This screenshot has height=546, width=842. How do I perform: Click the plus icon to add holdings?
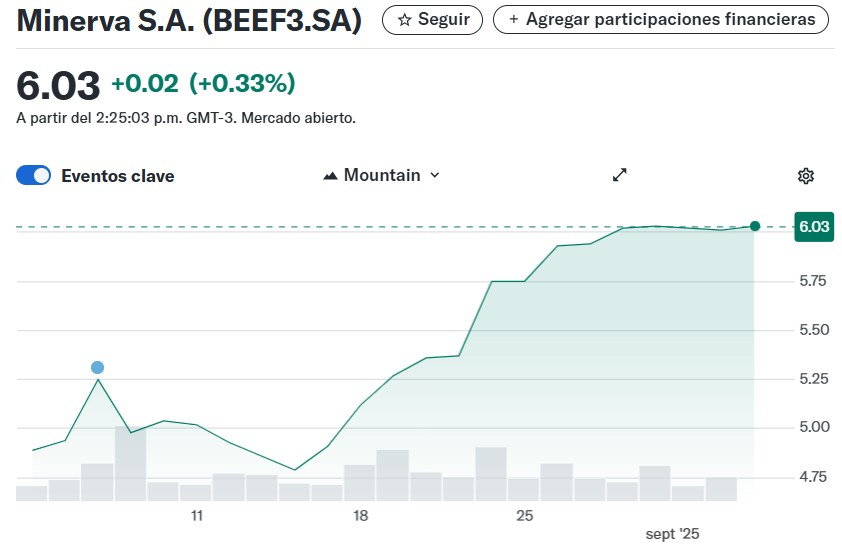(x=513, y=19)
